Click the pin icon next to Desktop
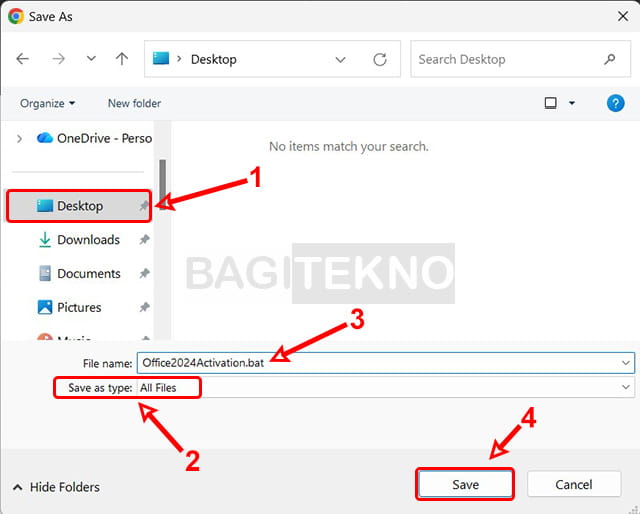640x514 pixels. click(144, 206)
